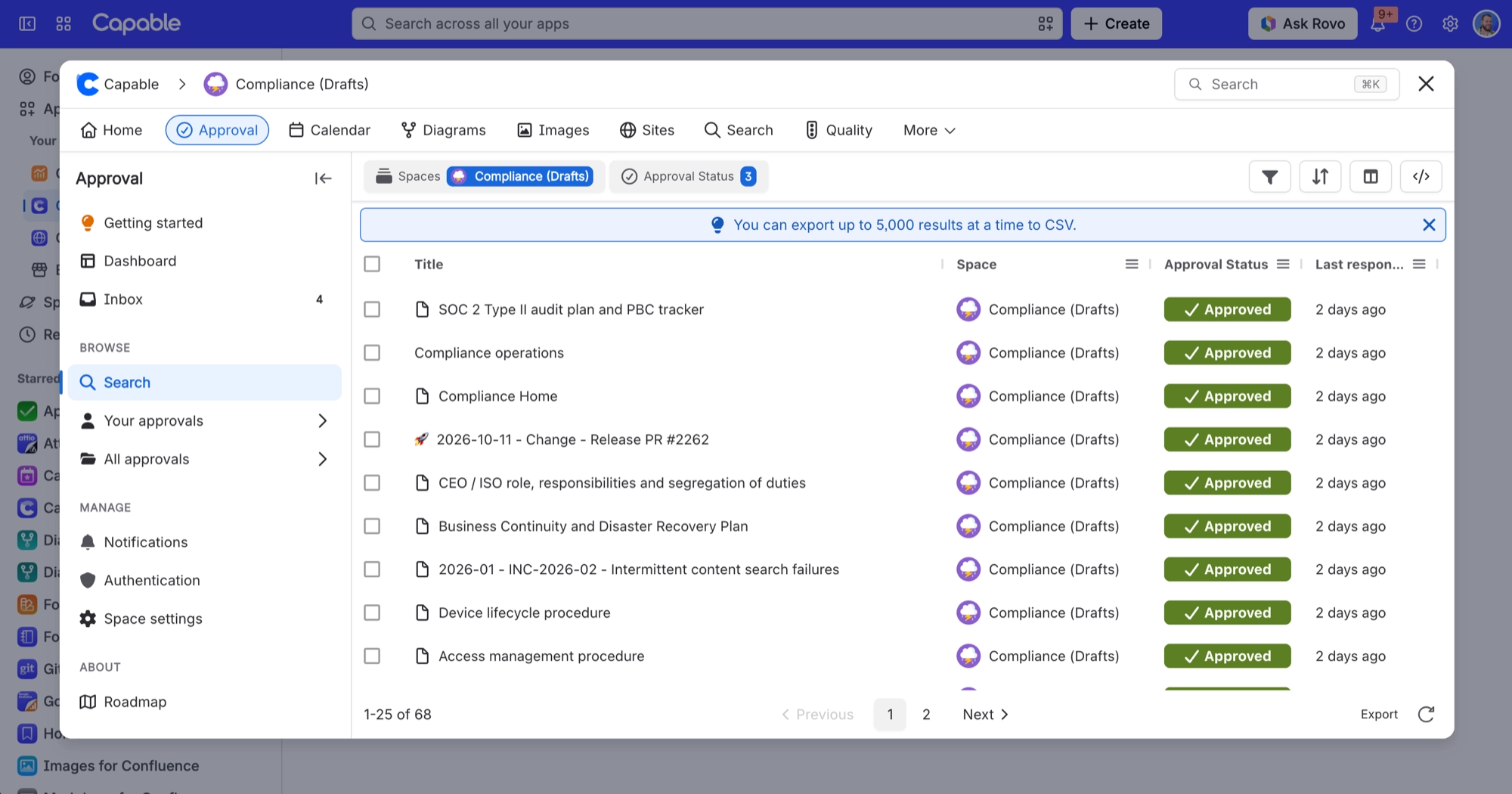1512x794 pixels.
Task: Switch to the Quality tab
Action: [838, 131]
